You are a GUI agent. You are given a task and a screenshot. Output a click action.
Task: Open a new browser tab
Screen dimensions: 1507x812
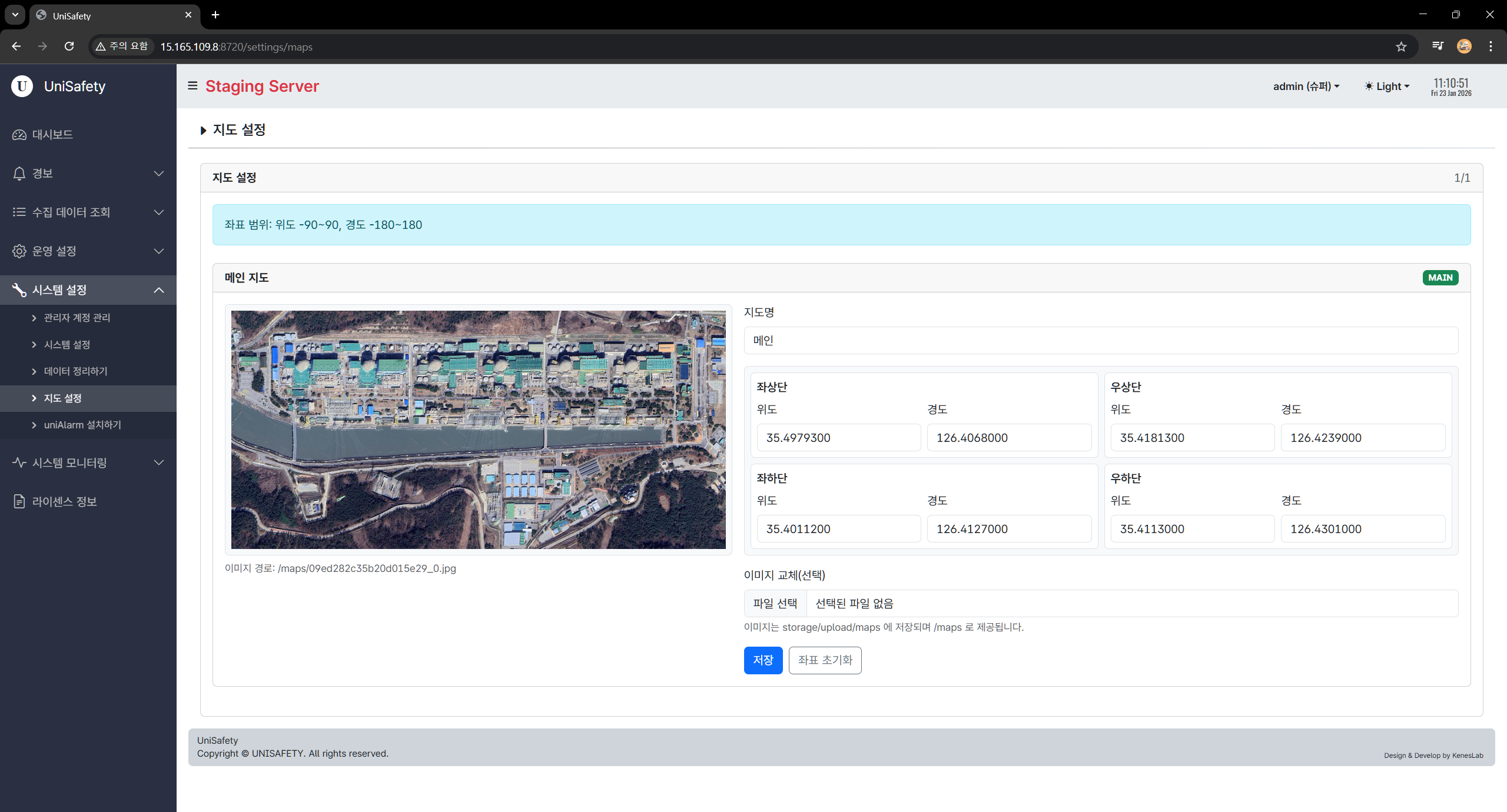(215, 15)
